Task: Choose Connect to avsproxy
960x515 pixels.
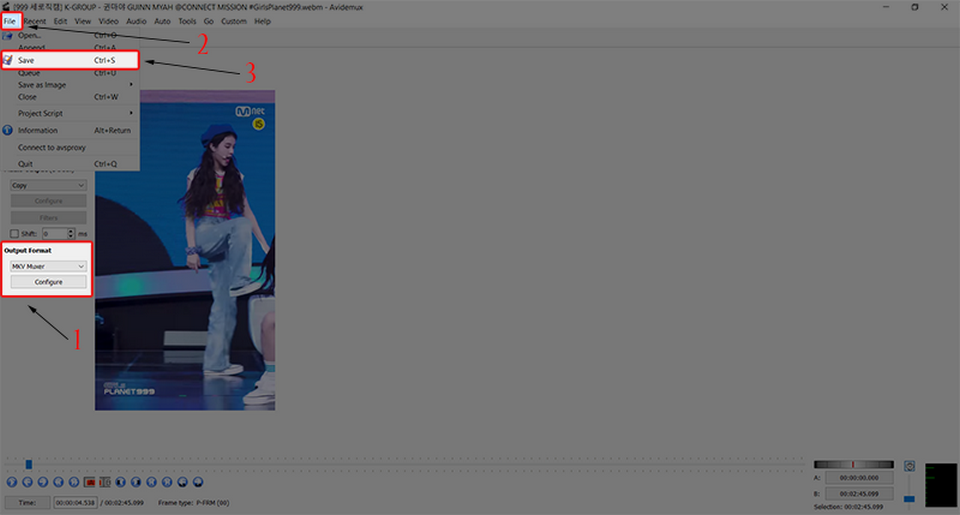Action: point(70,148)
